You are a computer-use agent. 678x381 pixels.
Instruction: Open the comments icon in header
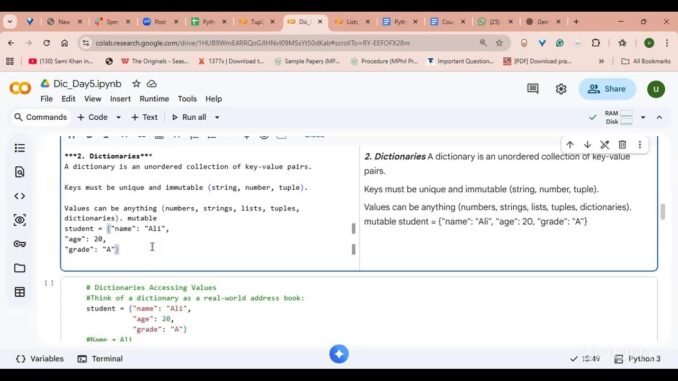(x=533, y=89)
